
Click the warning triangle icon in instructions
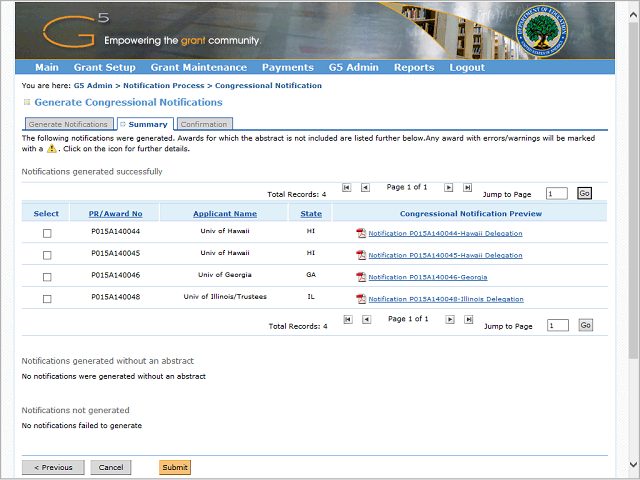point(51,149)
